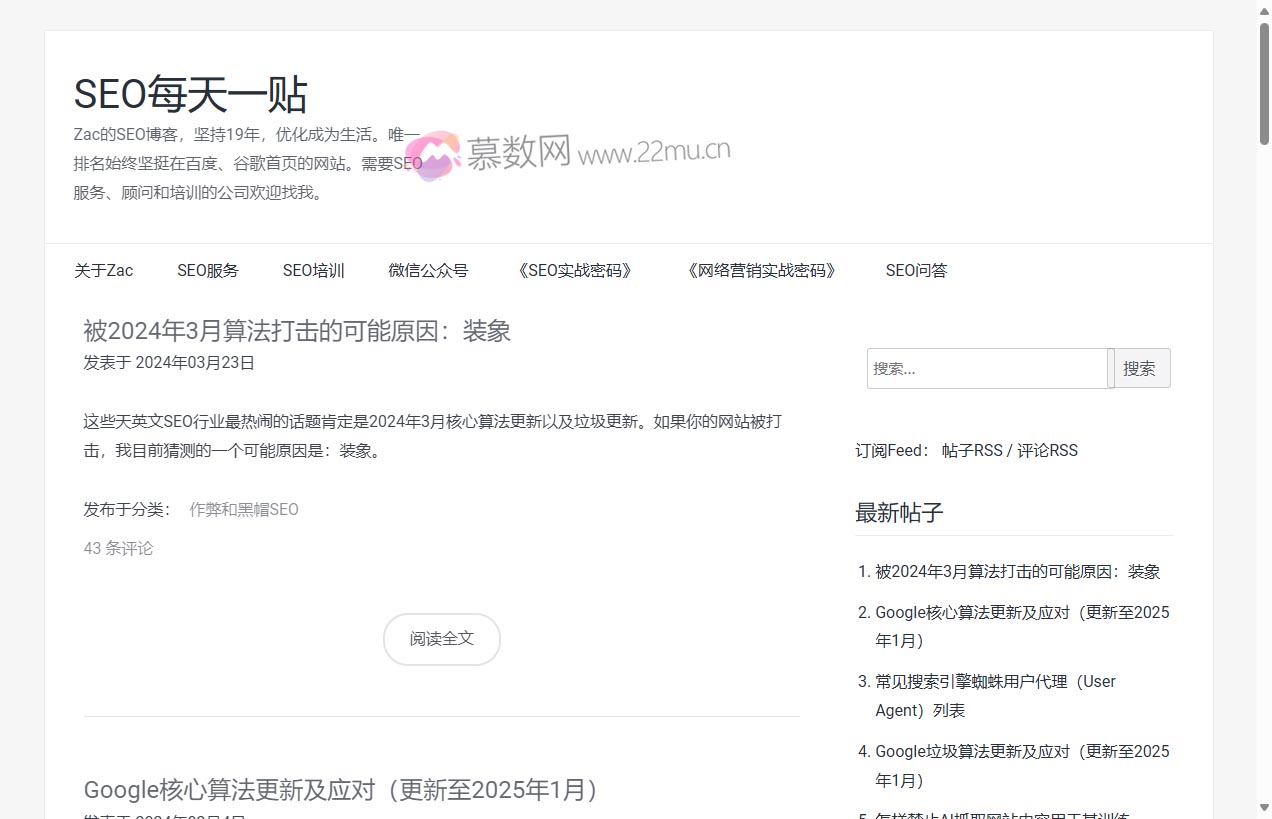Image resolution: width=1272 pixels, height=819 pixels.
Task: Open 《网络营销实战密码》 navigation link
Action: 761,270
